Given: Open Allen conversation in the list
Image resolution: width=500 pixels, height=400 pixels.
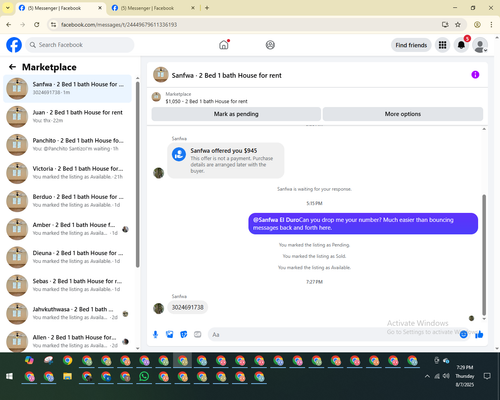Looking at the screenshot, I should pos(67,341).
